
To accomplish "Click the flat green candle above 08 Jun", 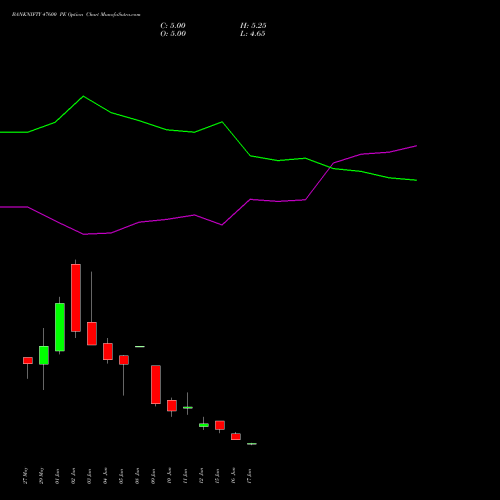I will pos(140,347).
